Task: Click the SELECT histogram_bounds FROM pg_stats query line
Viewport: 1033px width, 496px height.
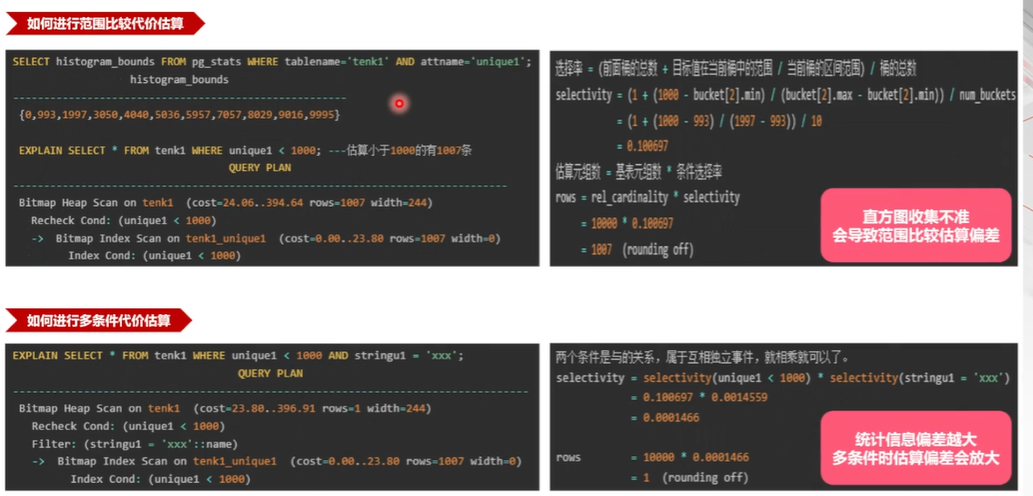Action: 272,62
